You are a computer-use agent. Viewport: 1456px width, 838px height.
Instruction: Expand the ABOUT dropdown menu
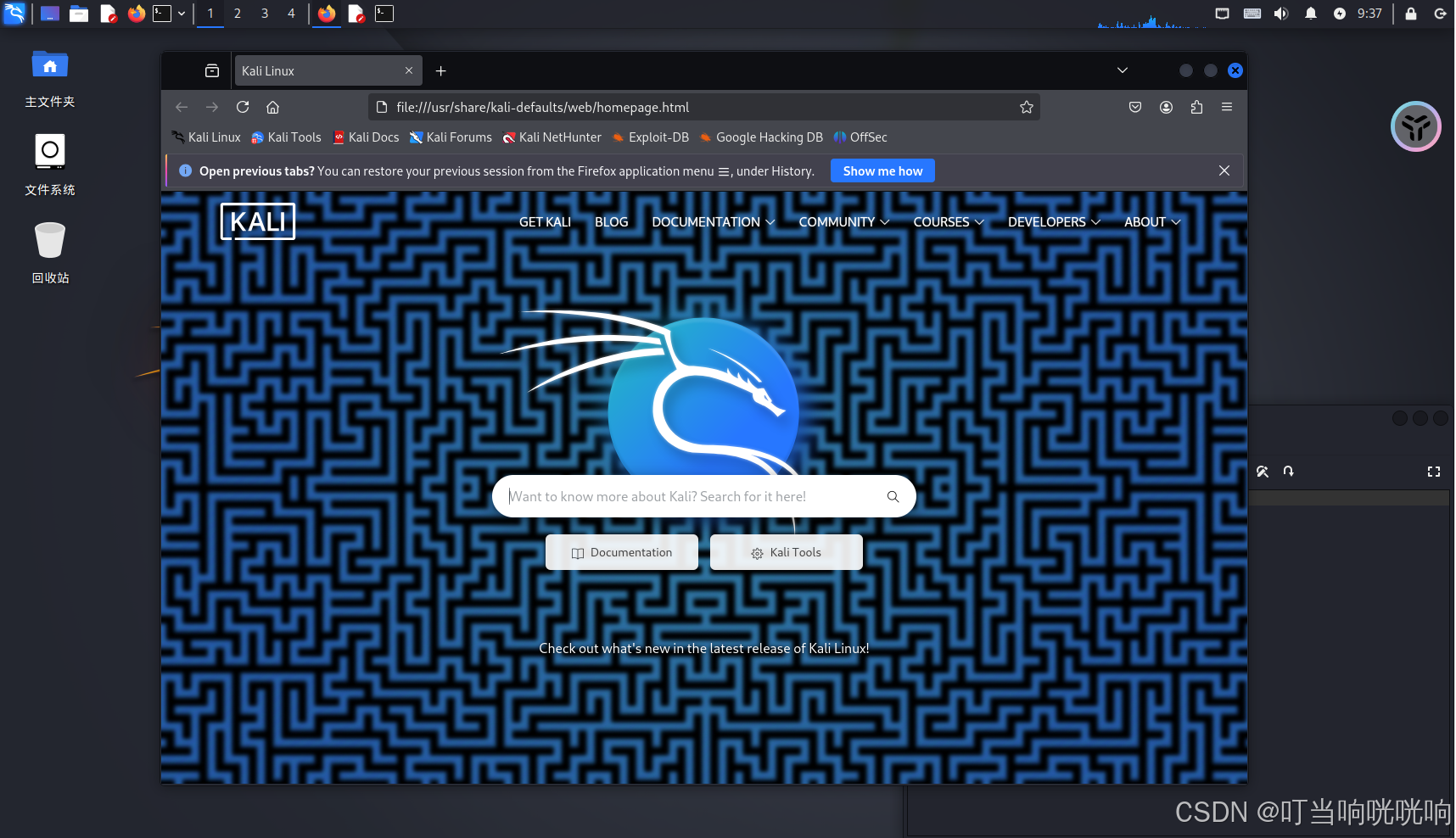tap(1152, 222)
